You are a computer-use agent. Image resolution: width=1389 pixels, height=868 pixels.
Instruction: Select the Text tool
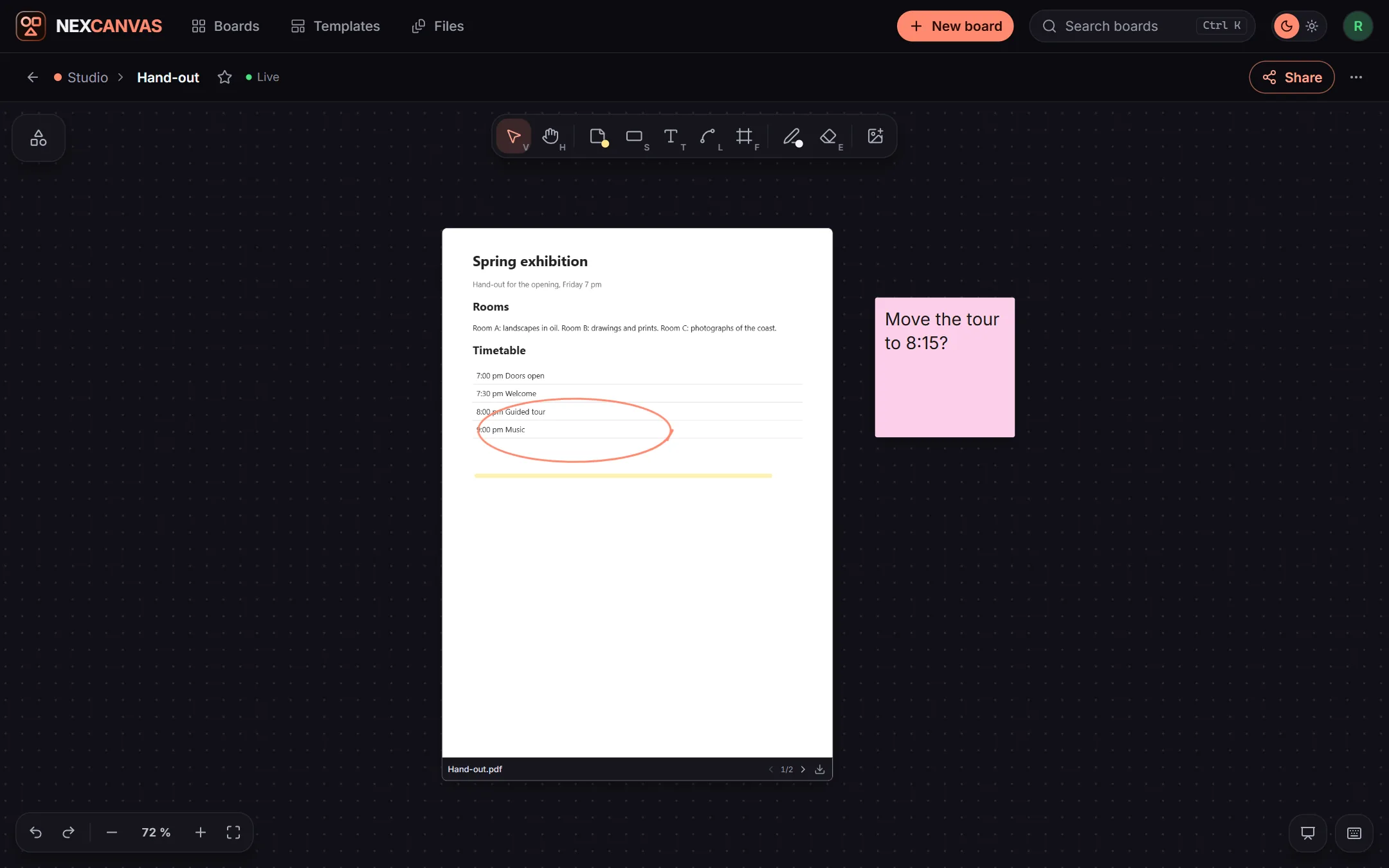tap(671, 136)
